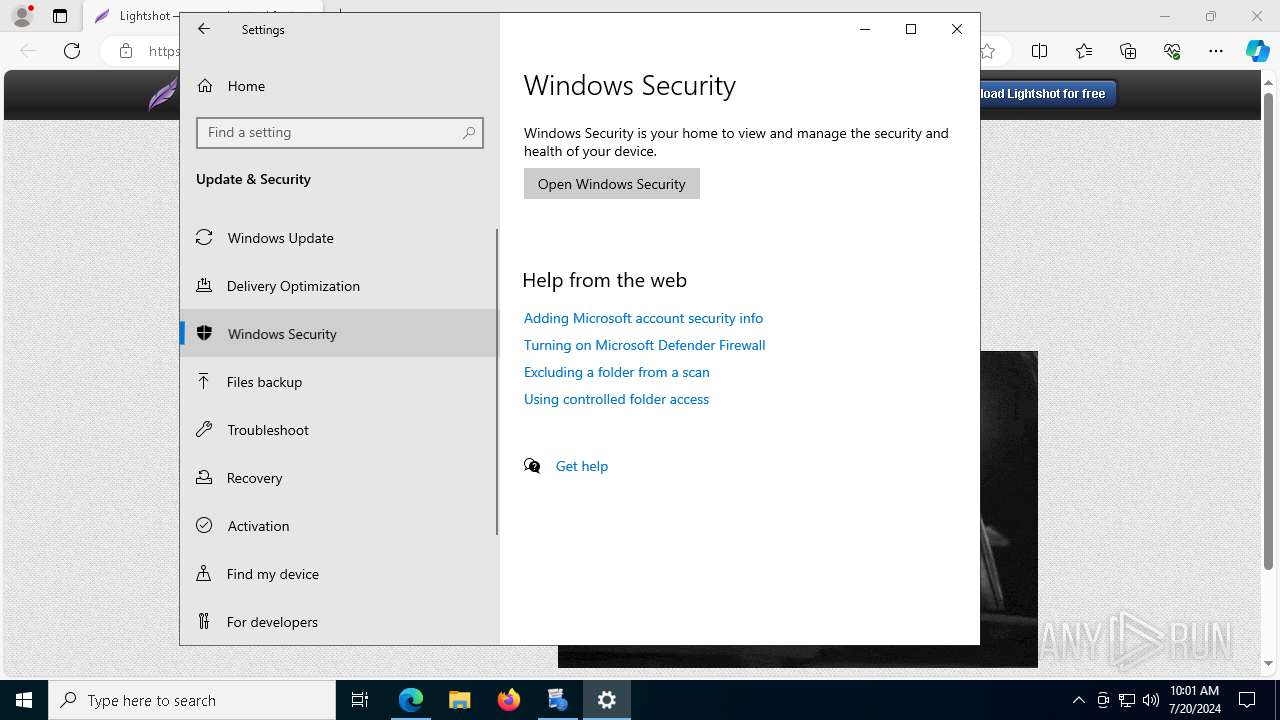Open Favorites in Edge toolbar
1280x720 pixels.
click(1084, 51)
